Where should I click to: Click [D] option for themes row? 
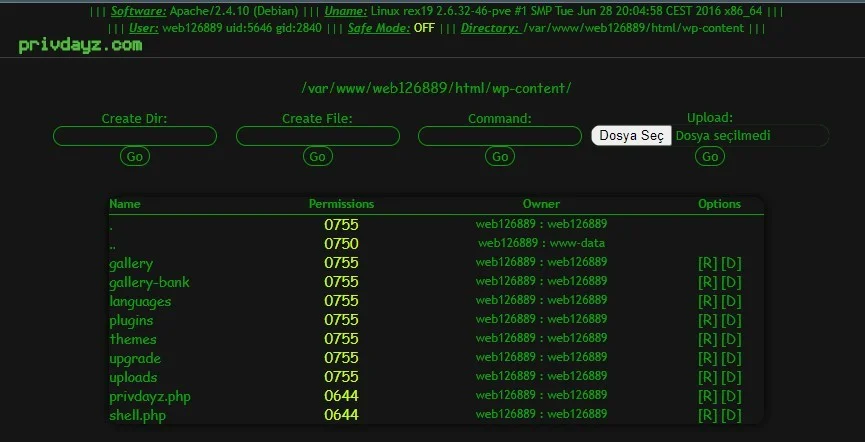click(731, 339)
